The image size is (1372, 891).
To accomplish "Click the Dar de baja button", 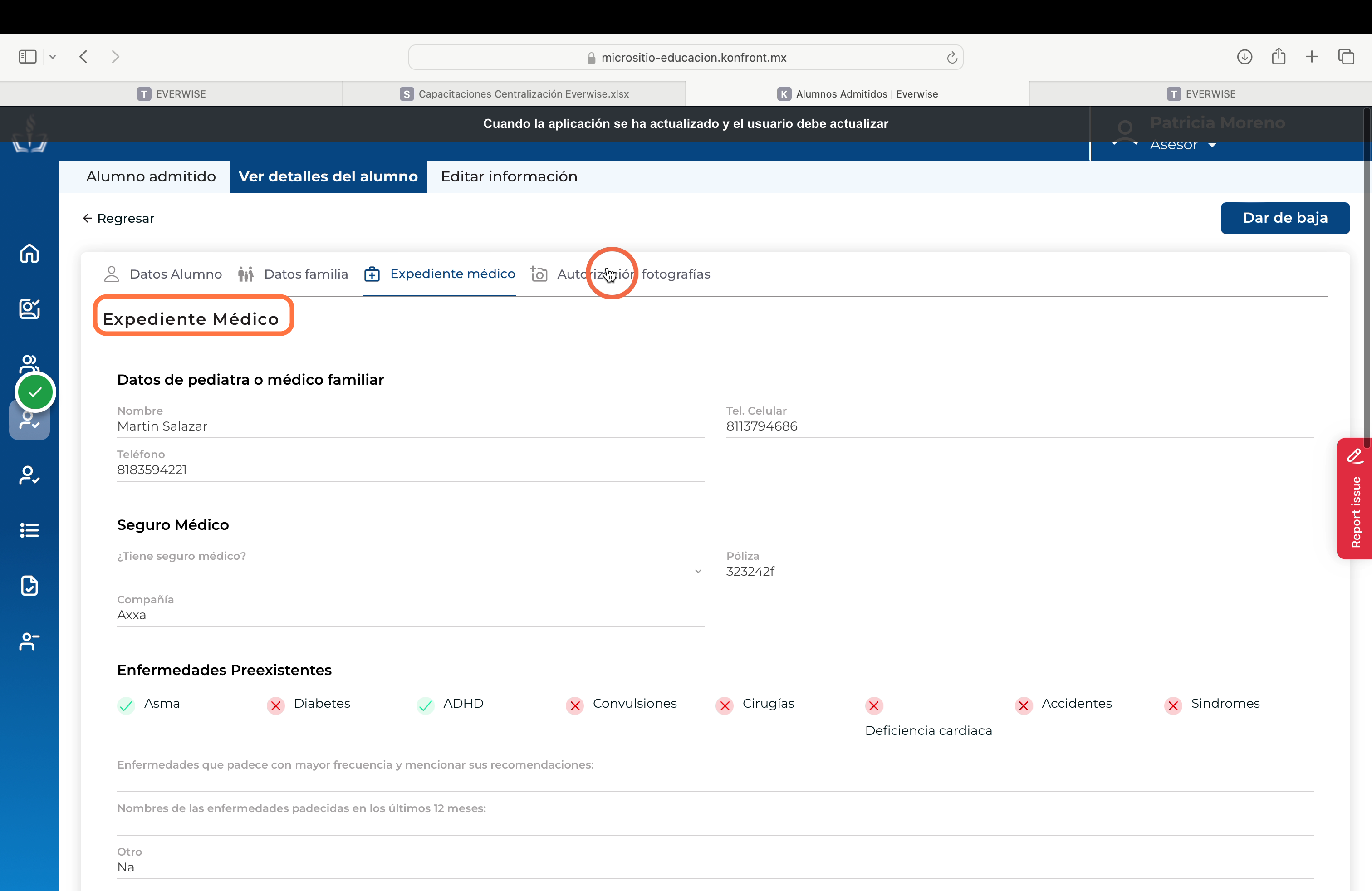I will click(x=1285, y=218).
